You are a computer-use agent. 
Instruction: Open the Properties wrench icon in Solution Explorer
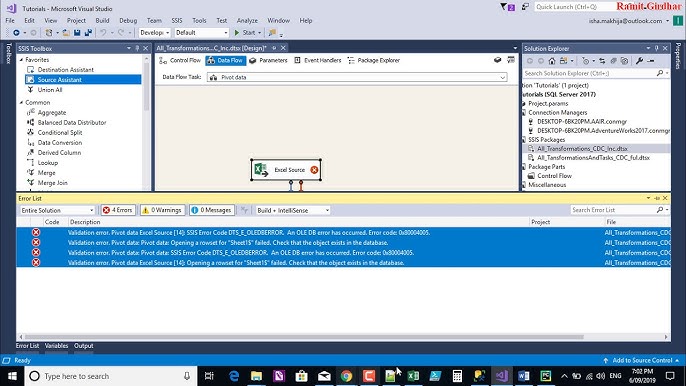tap(639, 61)
